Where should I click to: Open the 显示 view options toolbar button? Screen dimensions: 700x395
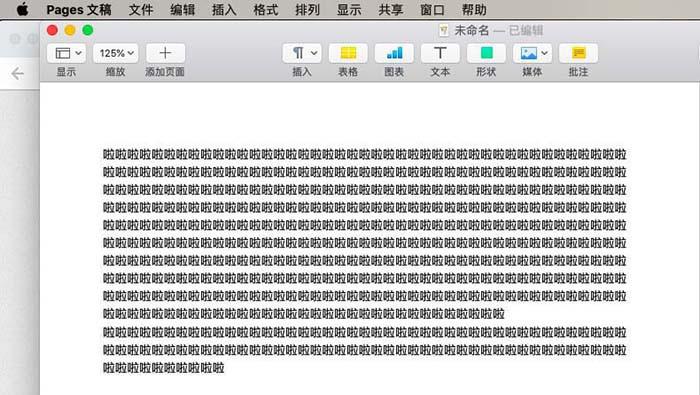coord(67,53)
